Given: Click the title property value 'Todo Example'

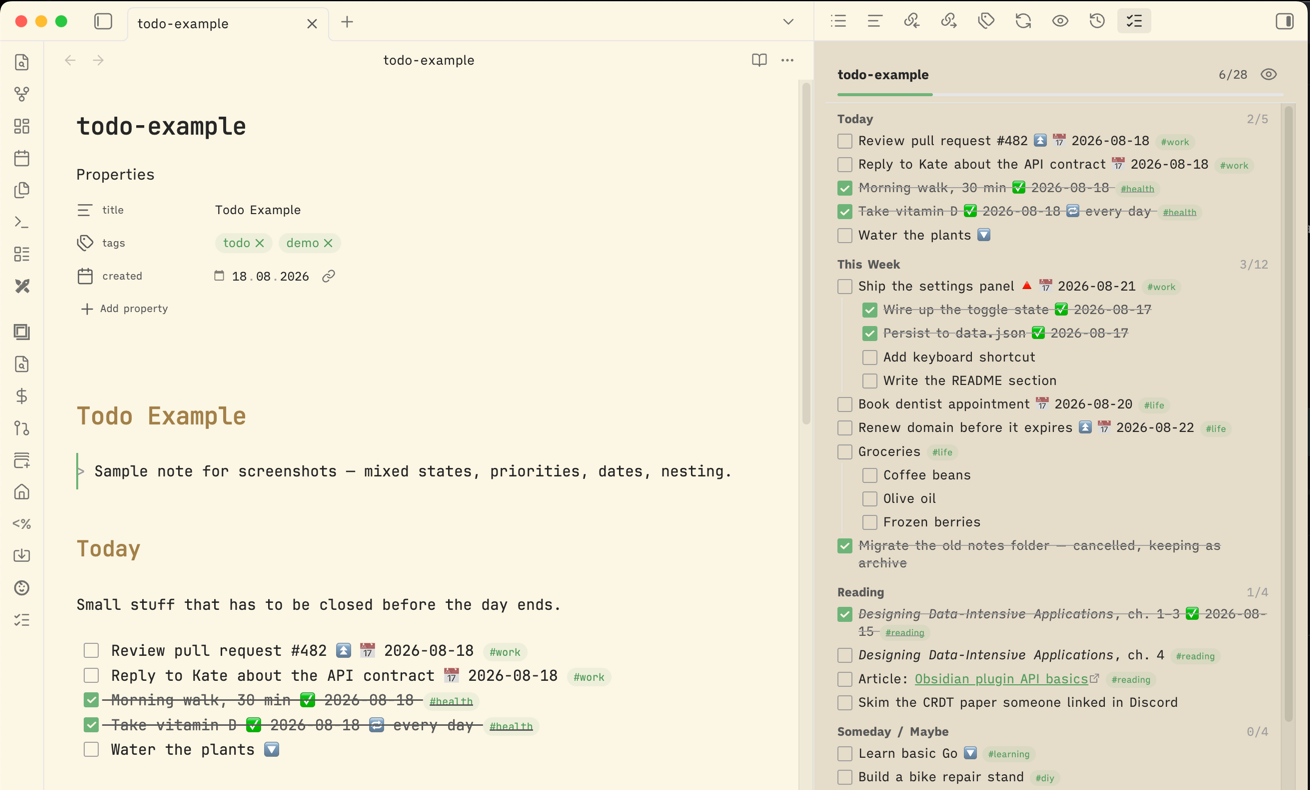Looking at the screenshot, I should tap(258, 210).
